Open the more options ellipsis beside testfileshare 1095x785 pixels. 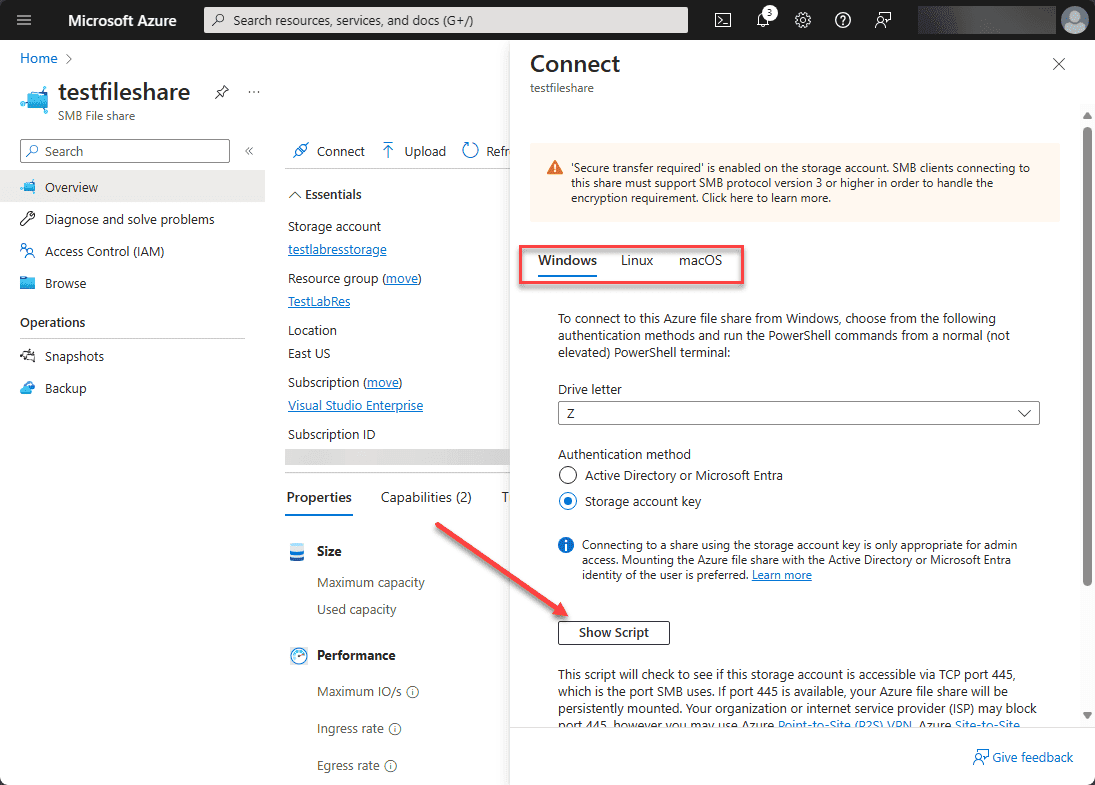pos(253,92)
